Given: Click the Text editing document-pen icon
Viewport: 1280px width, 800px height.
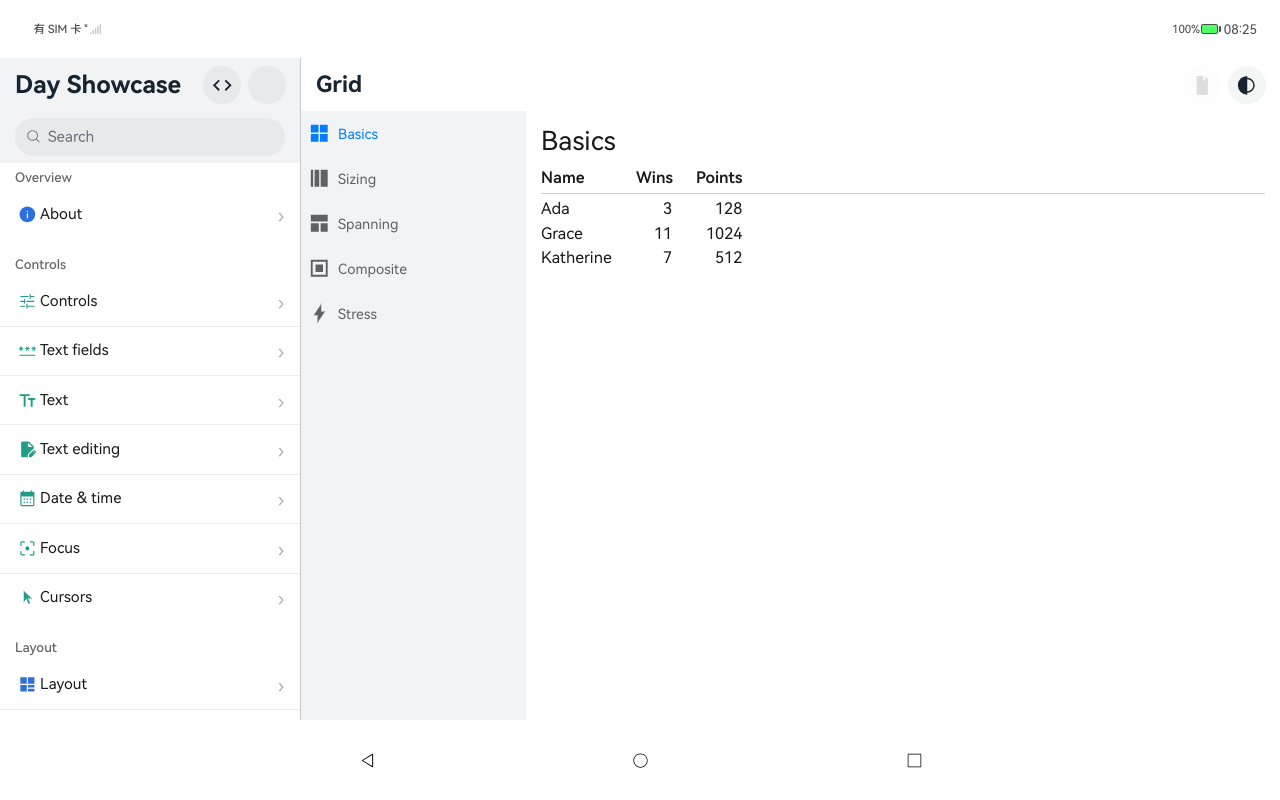Looking at the screenshot, I should pos(27,449).
